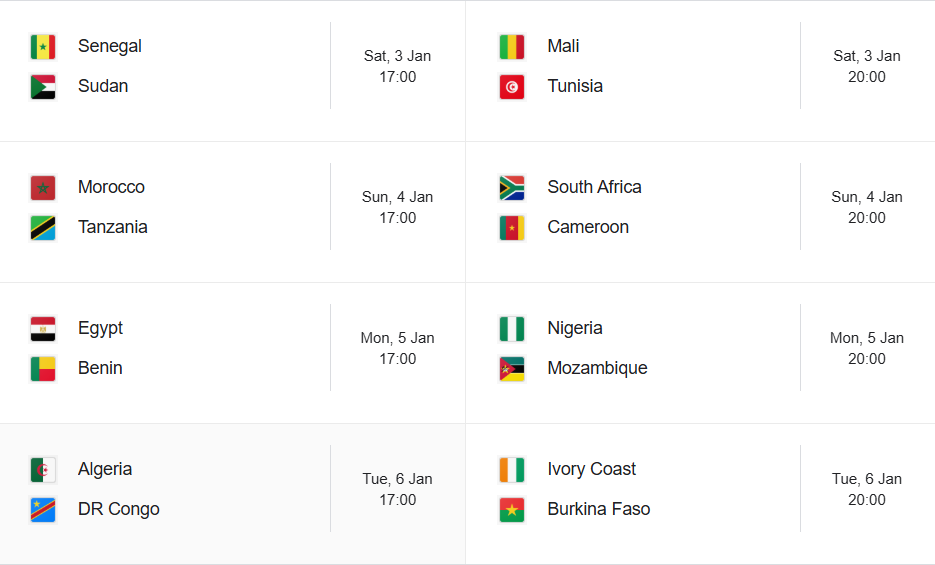The height and width of the screenshot is (565, 935).
Task: Click the South Africa flag icon
Action: [512, 188]
